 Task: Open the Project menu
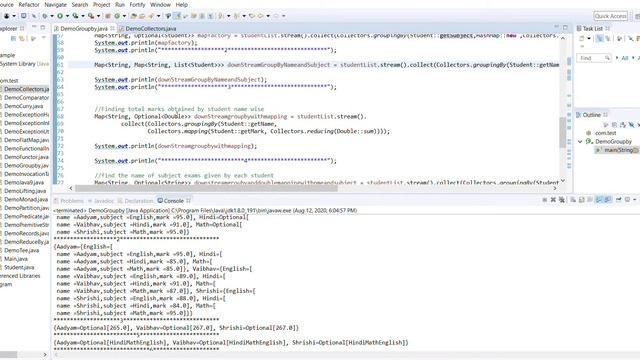click(102, 5)
